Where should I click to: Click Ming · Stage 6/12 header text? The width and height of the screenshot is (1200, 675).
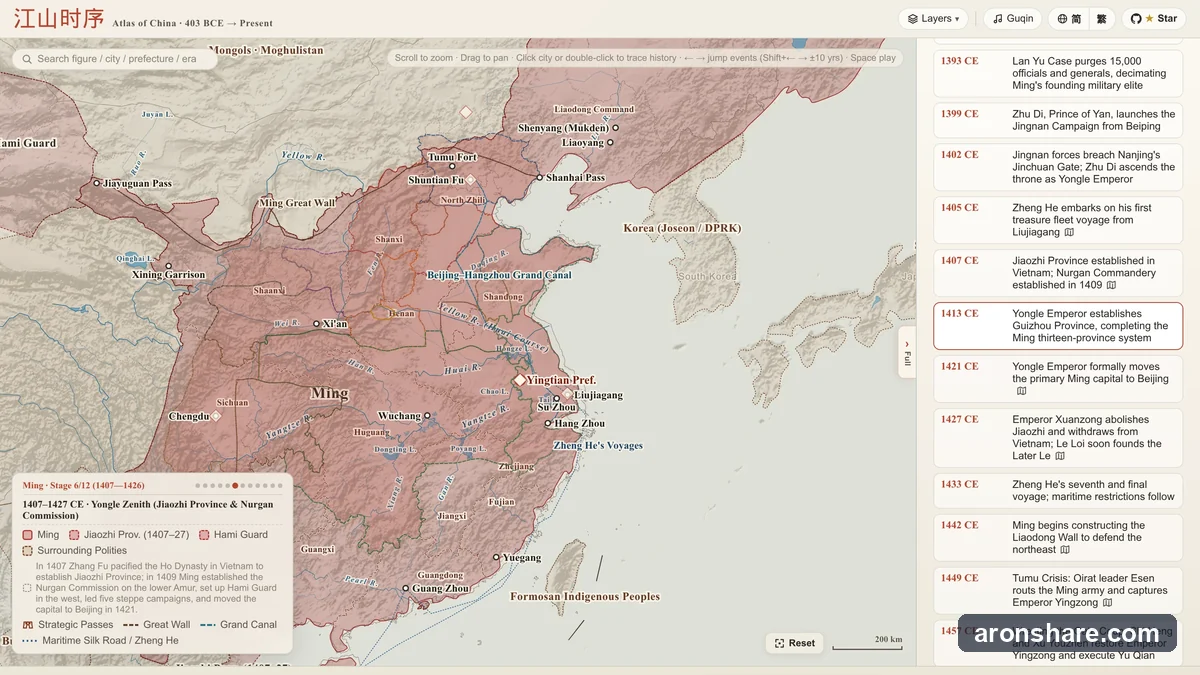point(82,486)
